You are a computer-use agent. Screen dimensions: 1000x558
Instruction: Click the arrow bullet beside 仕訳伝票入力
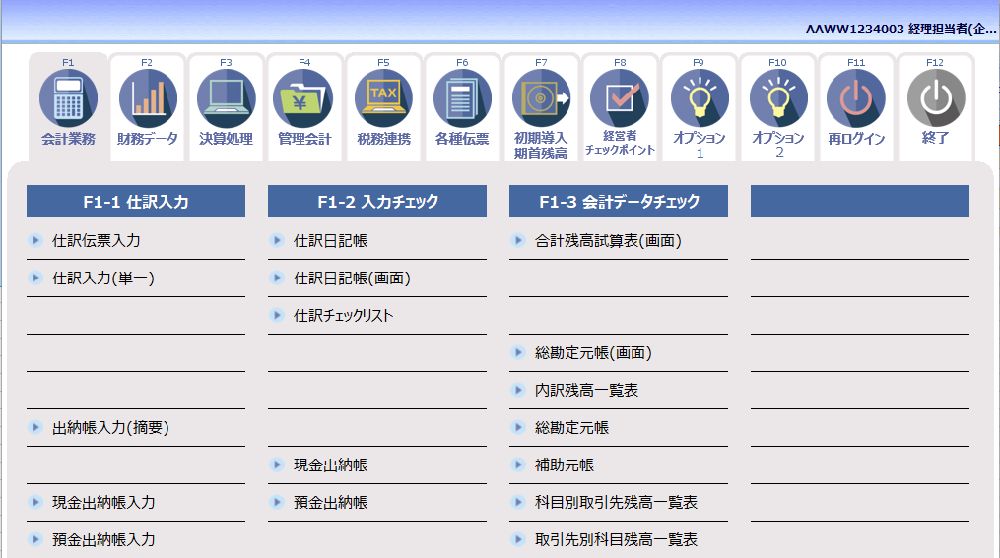36,240
